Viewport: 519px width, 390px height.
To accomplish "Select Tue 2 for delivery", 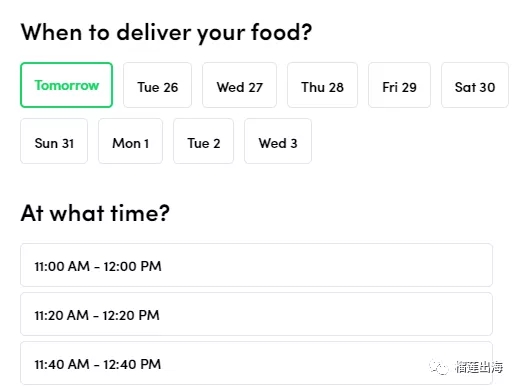I will (x=203, y=141).
